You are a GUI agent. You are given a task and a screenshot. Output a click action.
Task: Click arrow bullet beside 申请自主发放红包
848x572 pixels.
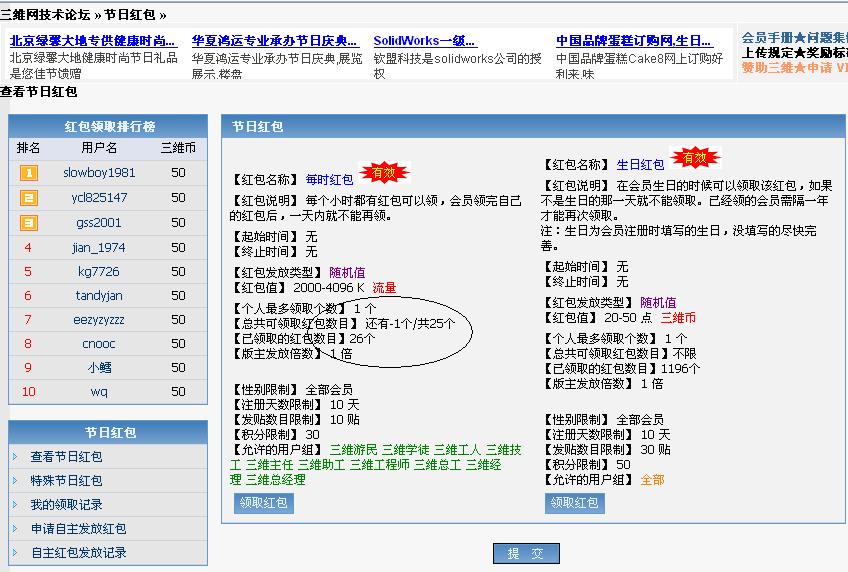click(15, 529)
